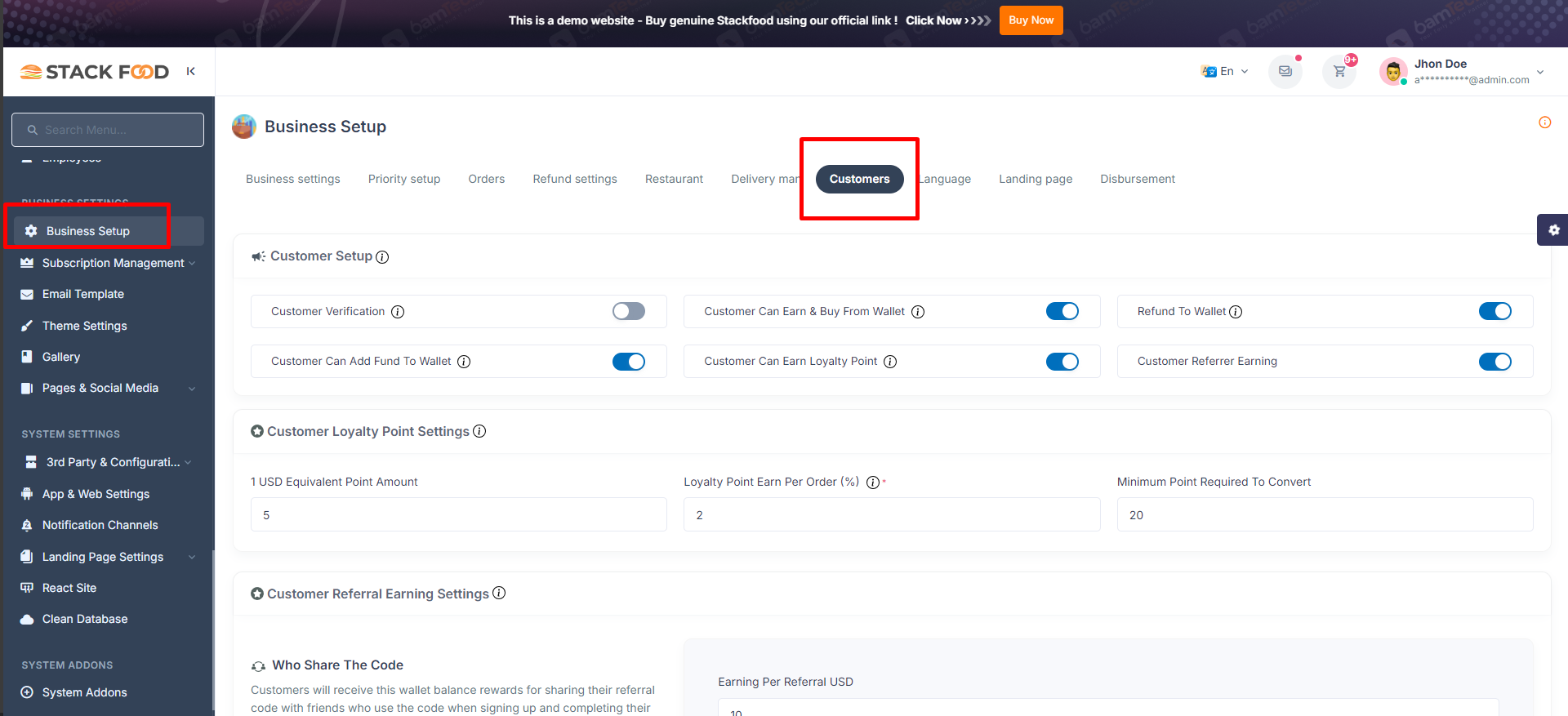Switch to Priority setup tab

404,179
